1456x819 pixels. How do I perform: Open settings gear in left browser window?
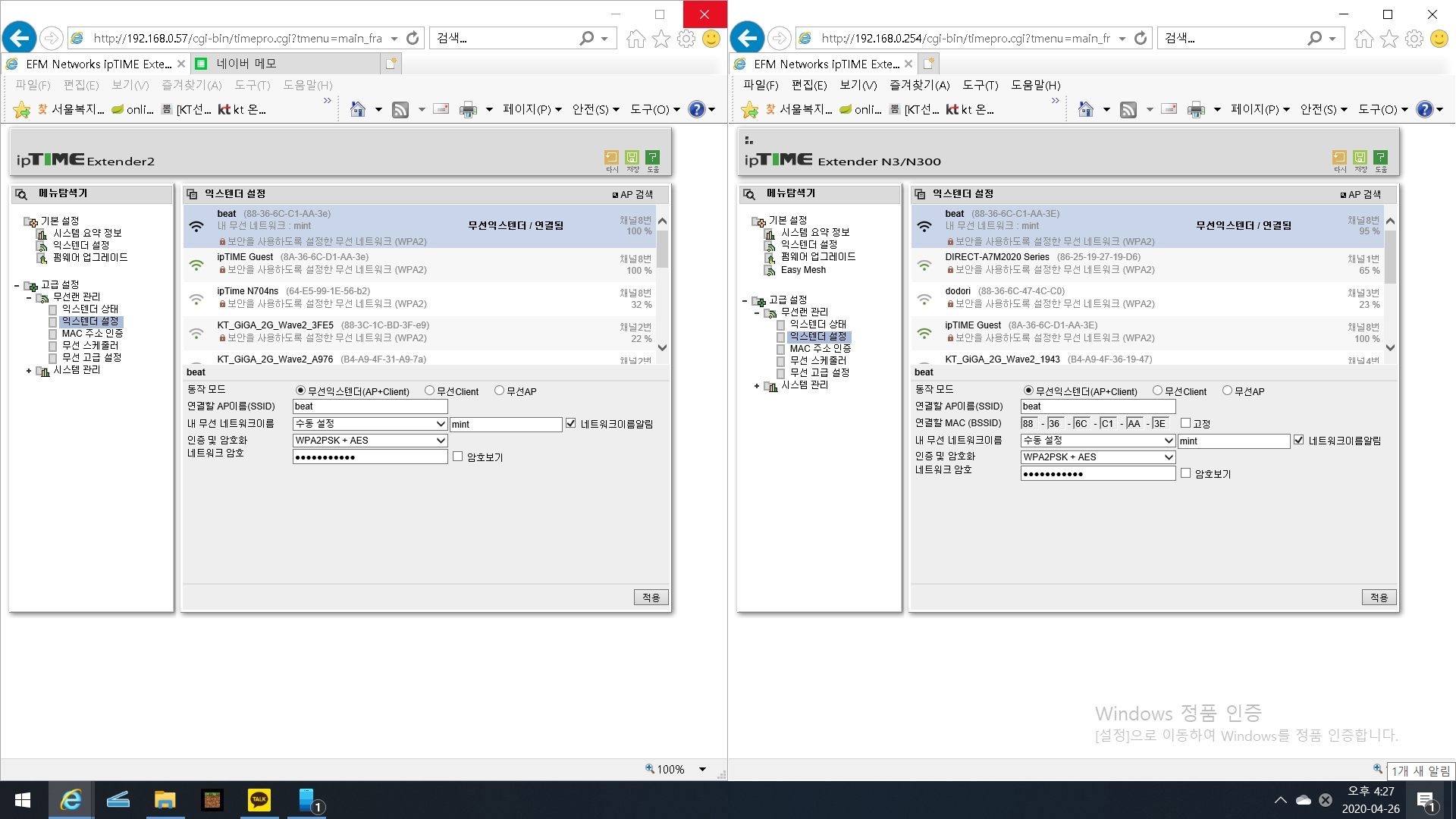coord(686,39)
